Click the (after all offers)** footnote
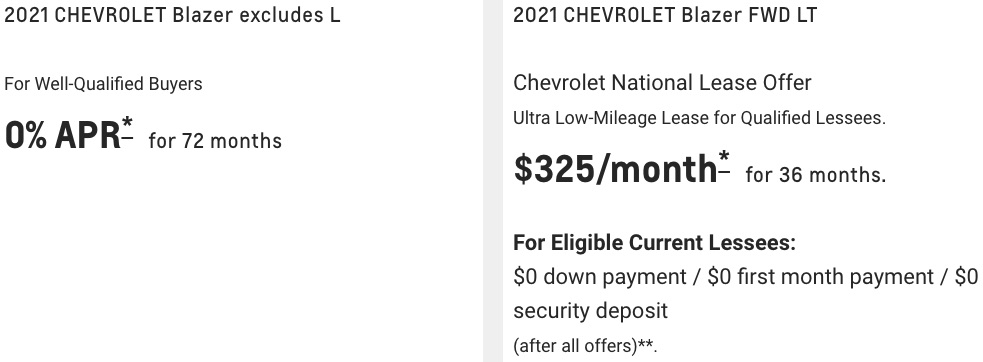Image resolution: width=983 pixels, height=362 pixels. point(585,346)
